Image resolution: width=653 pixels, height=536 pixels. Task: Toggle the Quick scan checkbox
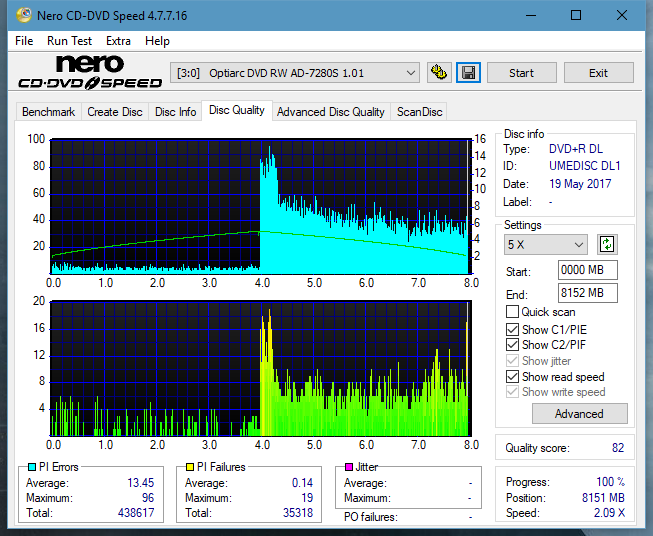512,312
